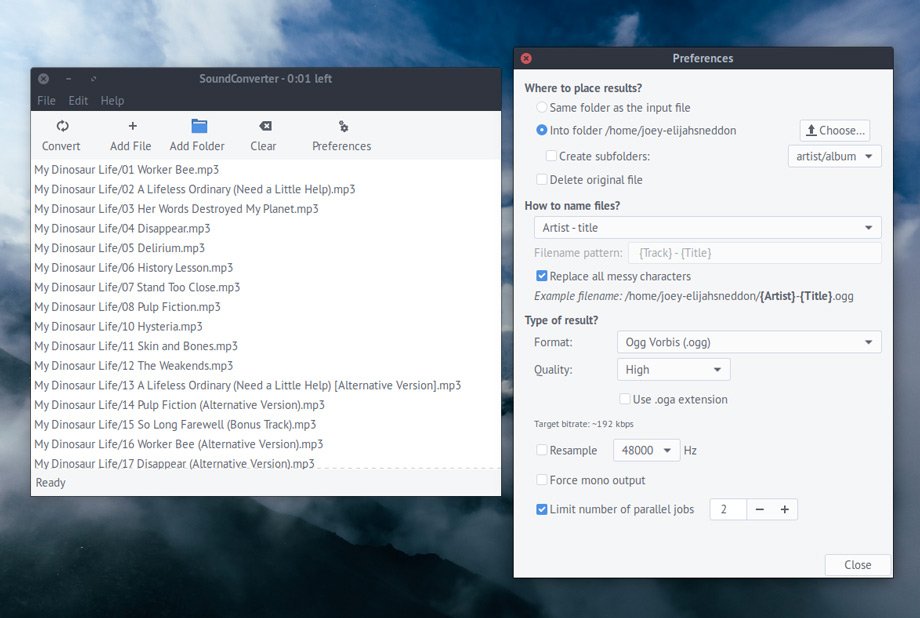Toggle Delete original file checkbox
This screenshot has width=920, height=618.
point(542,180)
